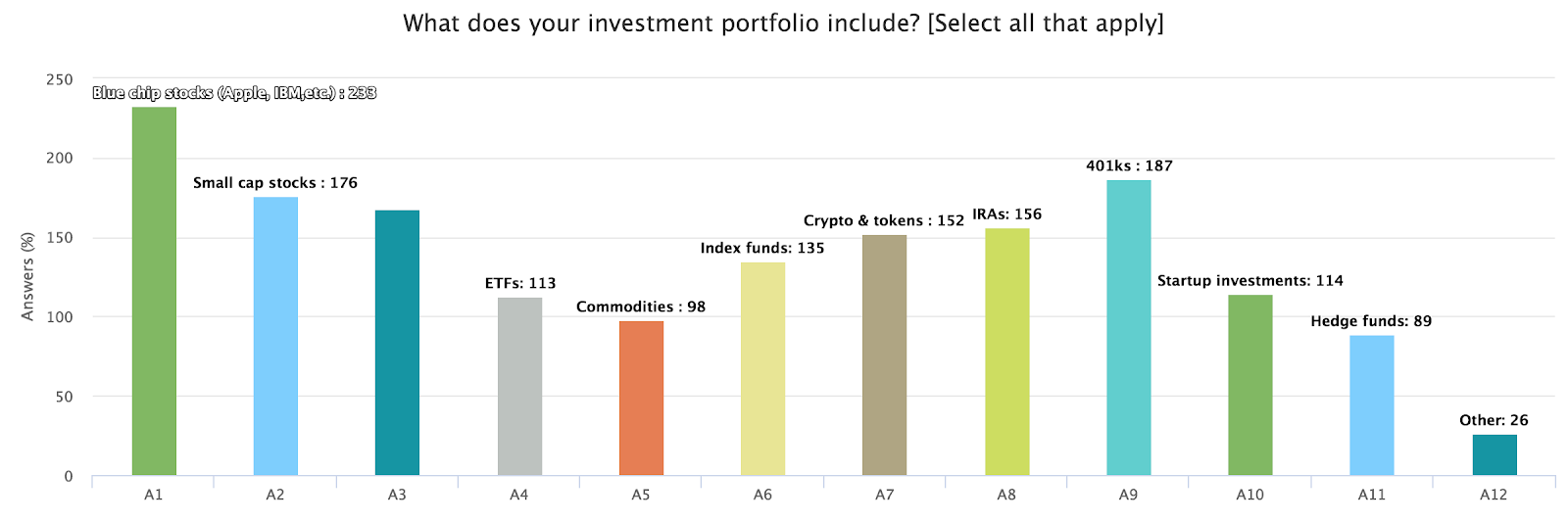Click the orange Commodities bar
Viewport: 1568px width, 522px height.
point(641,398)
